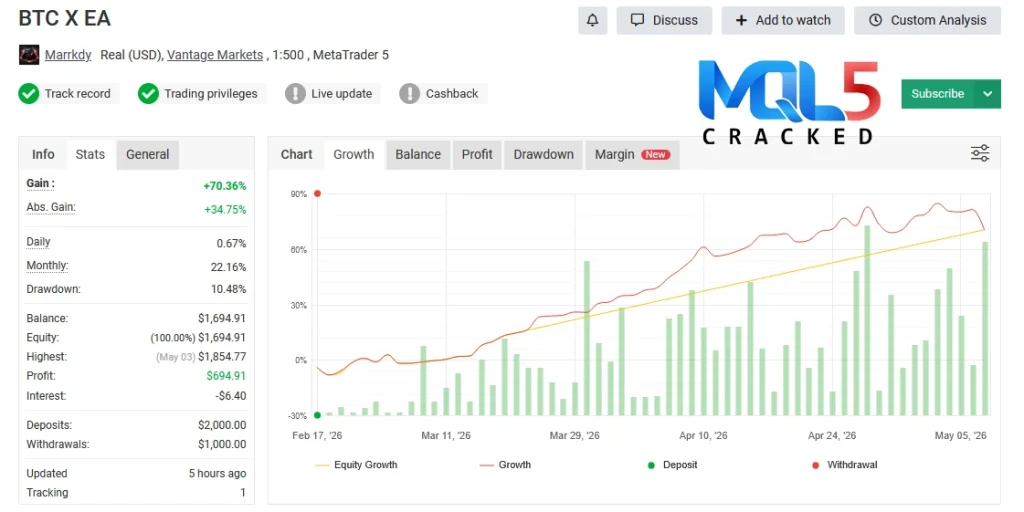
Task: Open the Profit chart tab
Action: click(477, 155)
